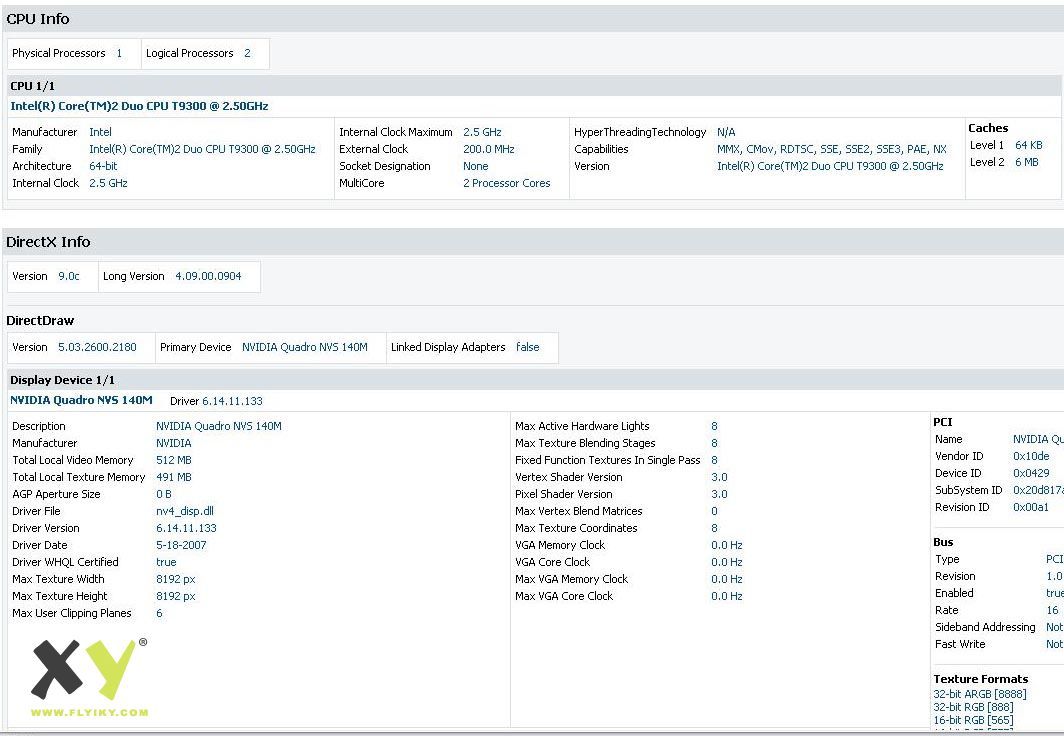The image size is (1064, 736).
Task: Click the "CPU 1/1" header
Action: (x=33, y=86)
